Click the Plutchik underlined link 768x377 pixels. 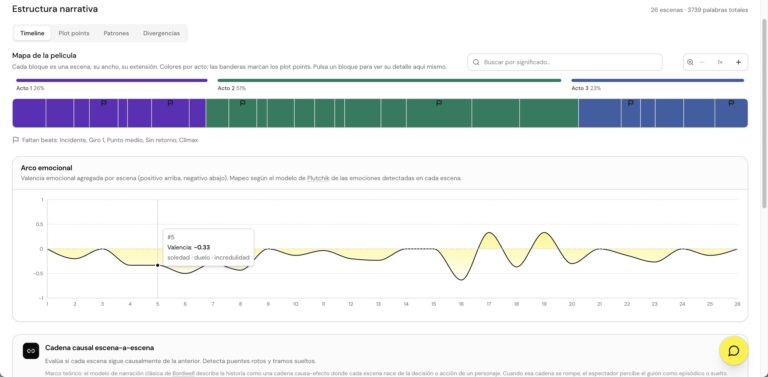[x=317, y=178]
